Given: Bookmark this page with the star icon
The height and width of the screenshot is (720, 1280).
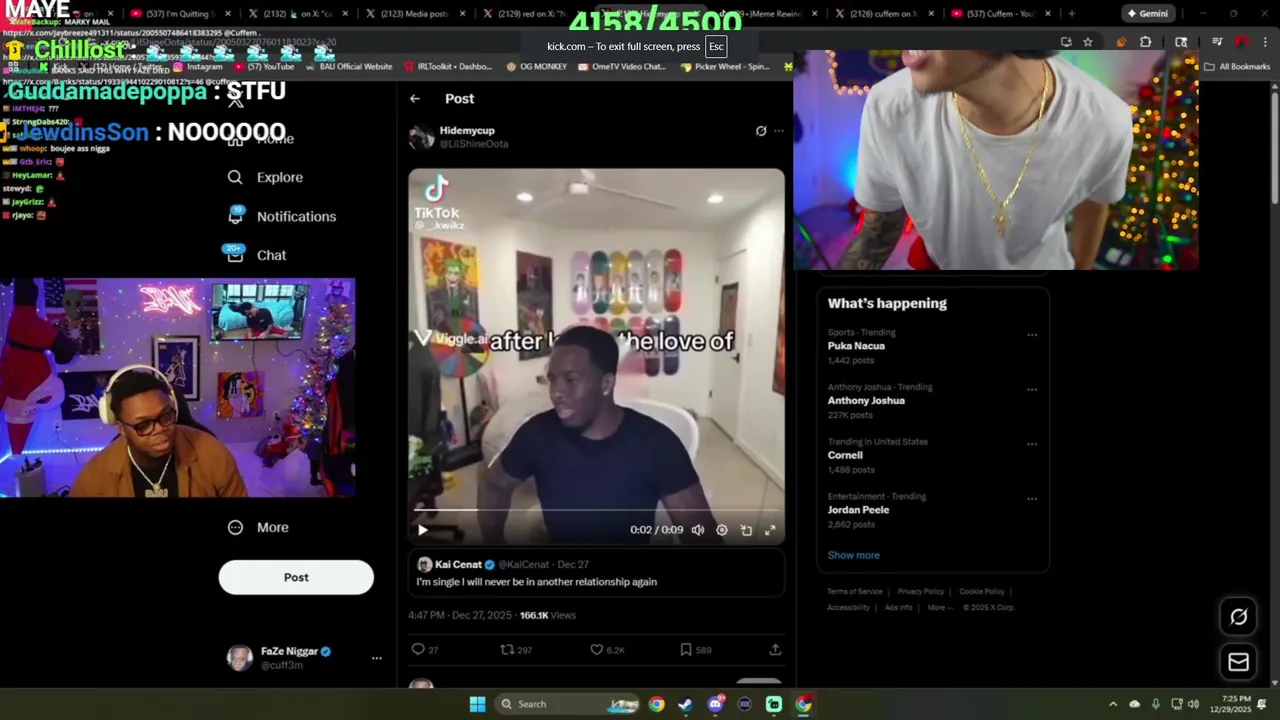Looking at the screenshot, I should point(1088,42).
